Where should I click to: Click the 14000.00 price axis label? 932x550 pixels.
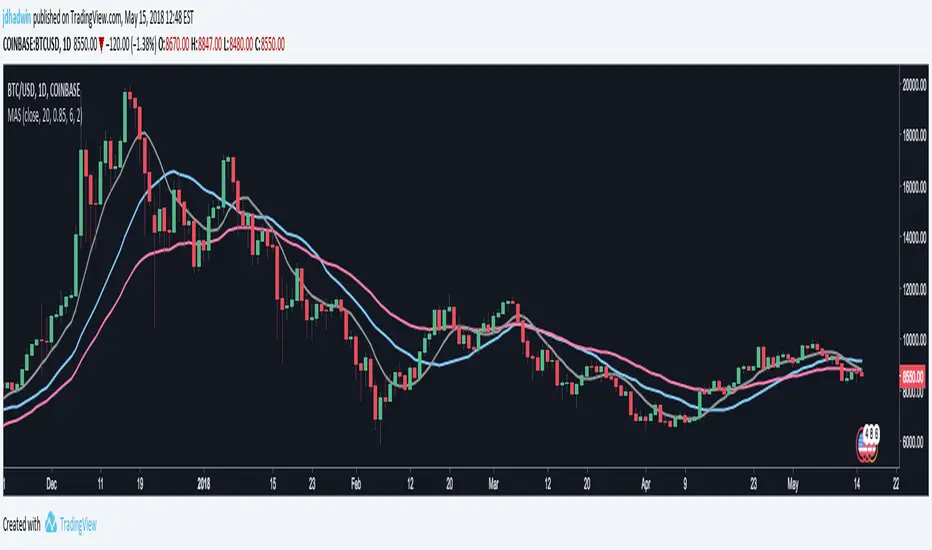click(x=913, y=238)
